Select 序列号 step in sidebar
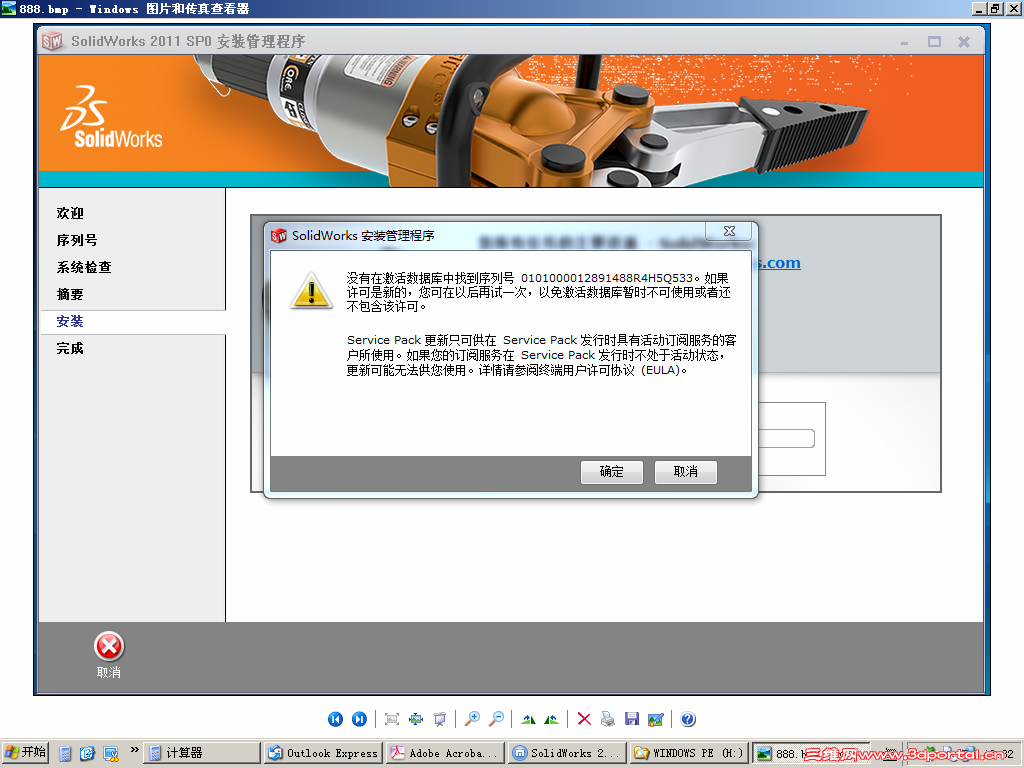 [77, 240]
